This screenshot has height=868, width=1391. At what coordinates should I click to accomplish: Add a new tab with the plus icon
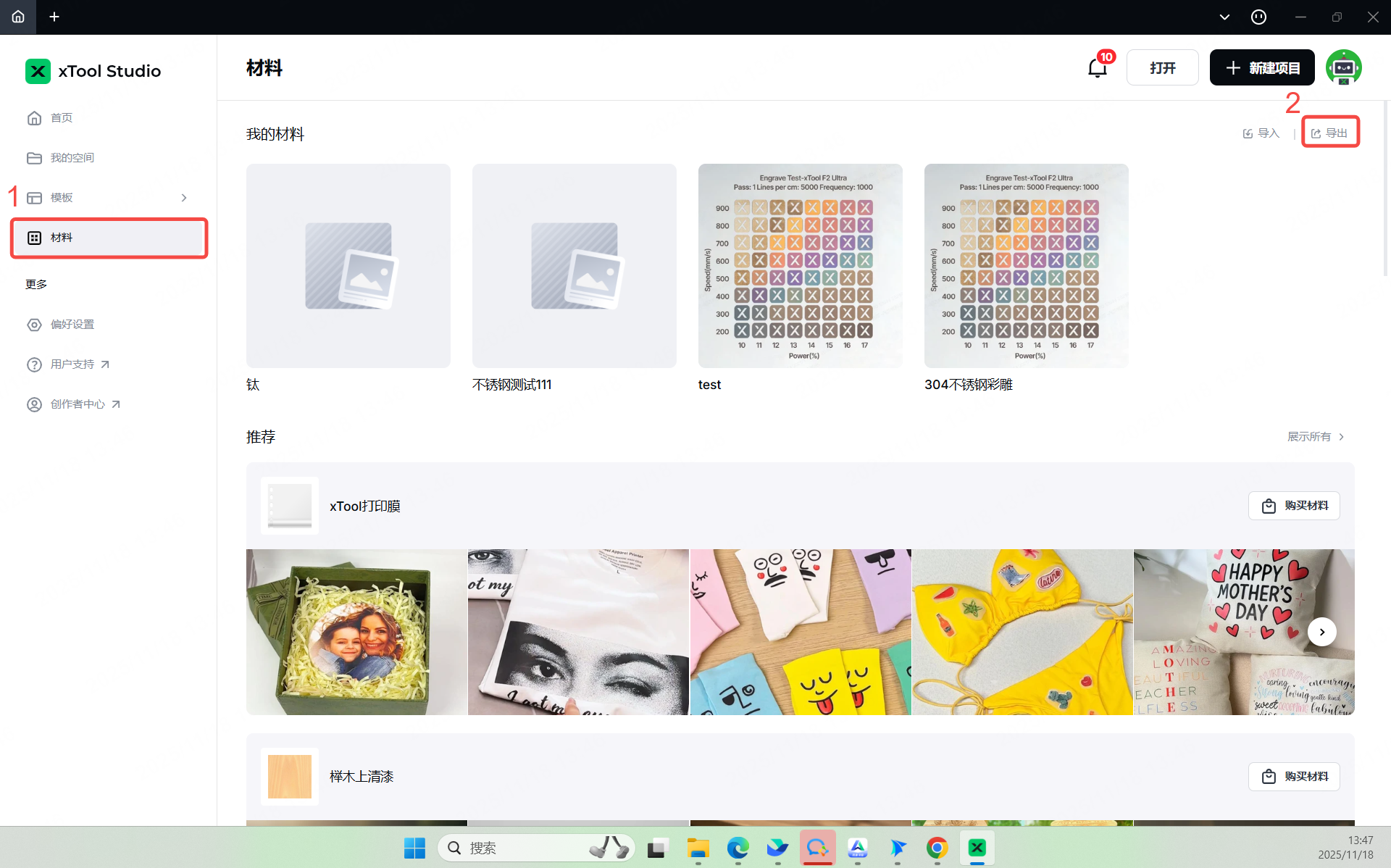click(54, 17)
